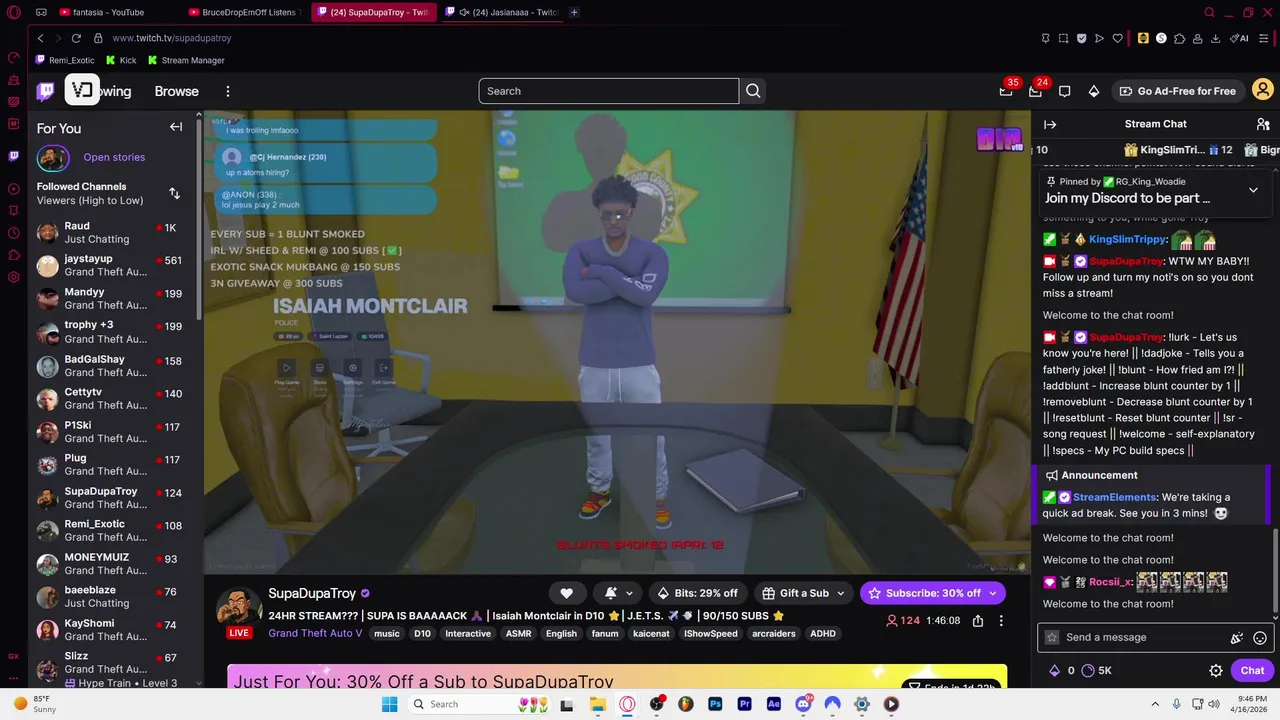
Task: Expand the pinned Discord message chevron
Action: (1253, 190)
